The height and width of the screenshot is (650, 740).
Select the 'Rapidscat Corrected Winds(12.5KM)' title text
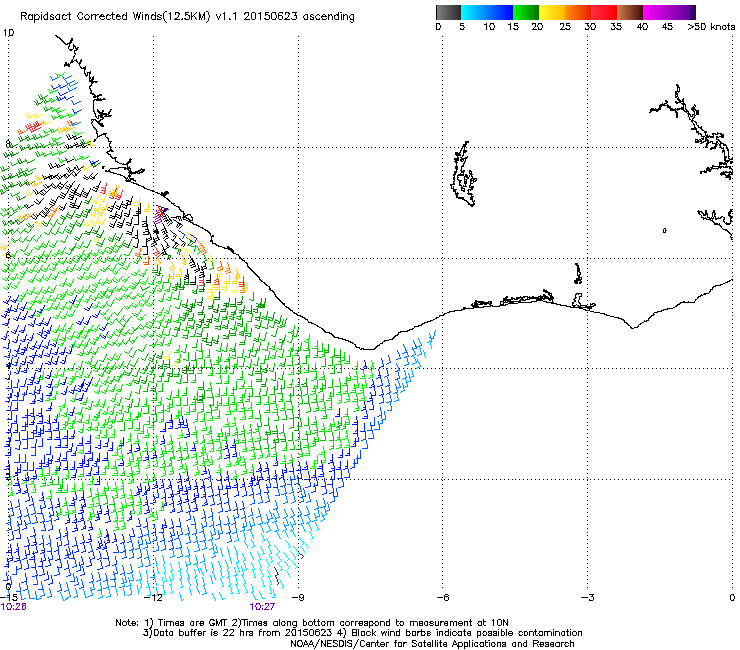pyautogui.click(x=115, y=17)
